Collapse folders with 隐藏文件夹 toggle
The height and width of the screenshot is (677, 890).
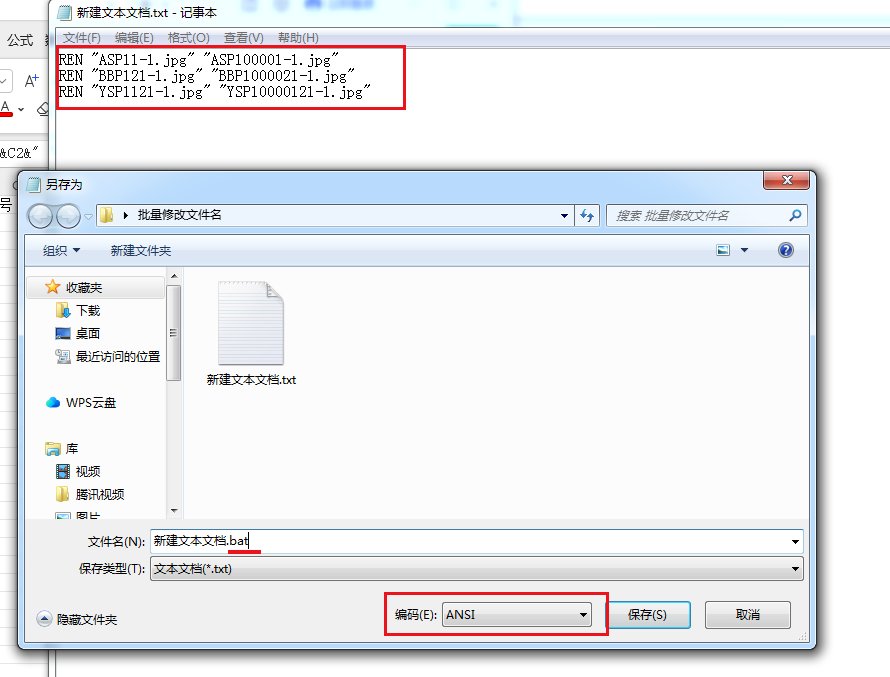coord(77,619)
